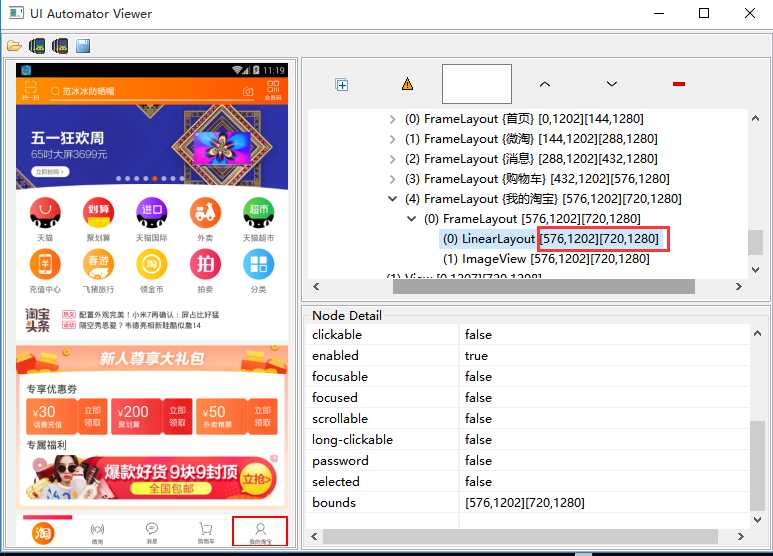The image size is (773, 556).
Task: Expand the (2) FrameLayout 消息 node
Action: pos(392,159)
